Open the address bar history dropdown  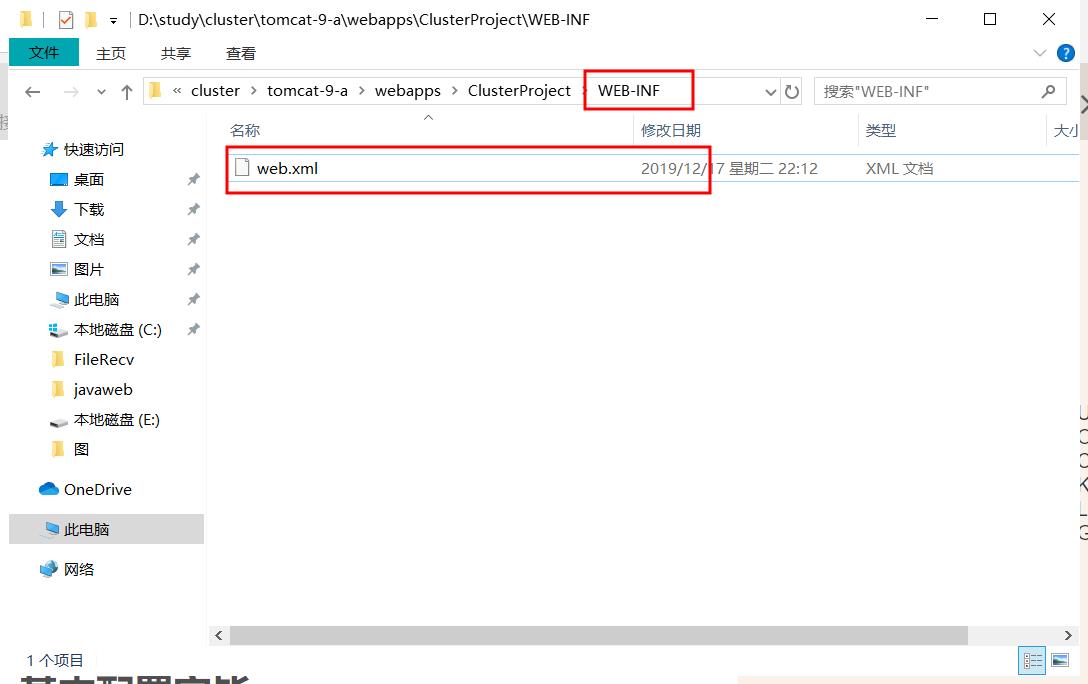[770, 92]
